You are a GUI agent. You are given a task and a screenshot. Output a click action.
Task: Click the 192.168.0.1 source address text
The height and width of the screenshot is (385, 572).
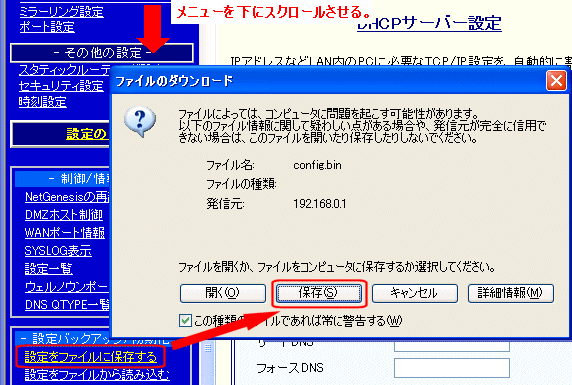pos(320,204)
